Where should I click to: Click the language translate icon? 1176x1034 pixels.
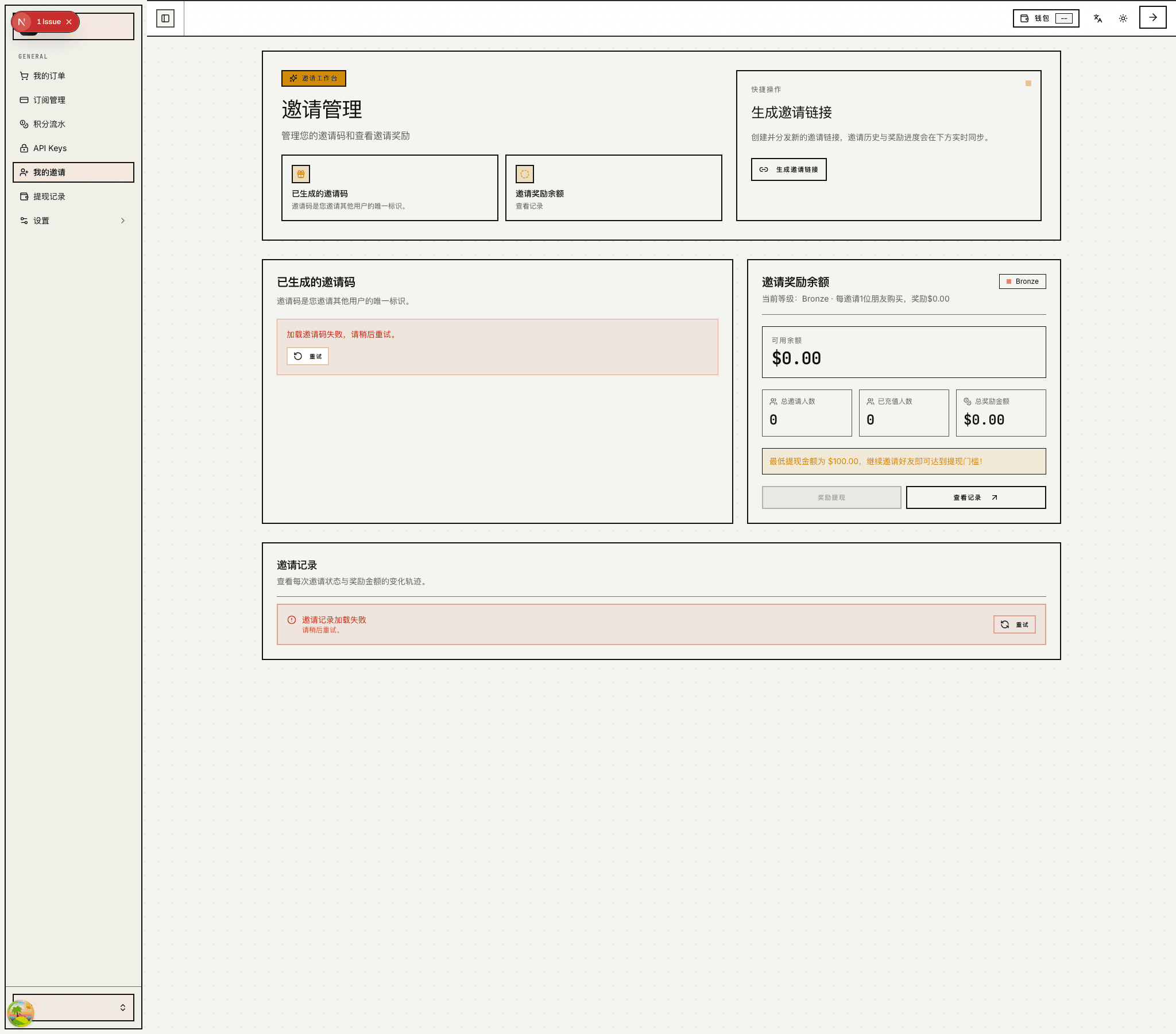coord(1097,18)
